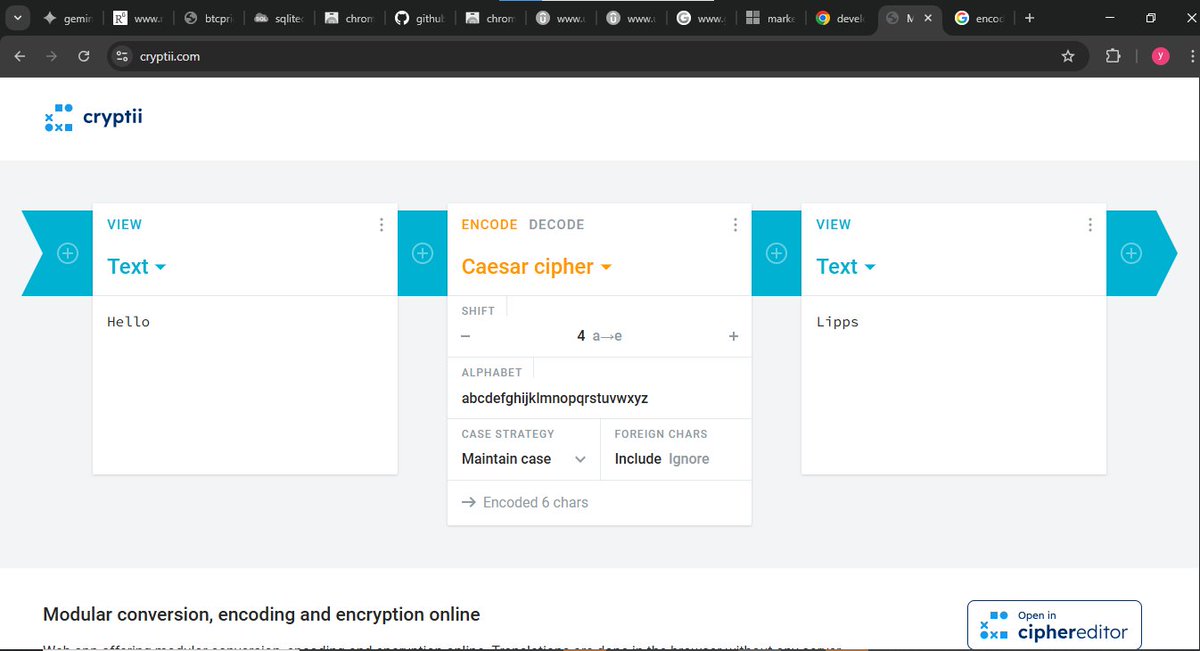The height and width of the screenshot is (651, 1200).
Task: Open the output view's Text type dropdown
Action: pyautogui.click(x=846, y=267)
